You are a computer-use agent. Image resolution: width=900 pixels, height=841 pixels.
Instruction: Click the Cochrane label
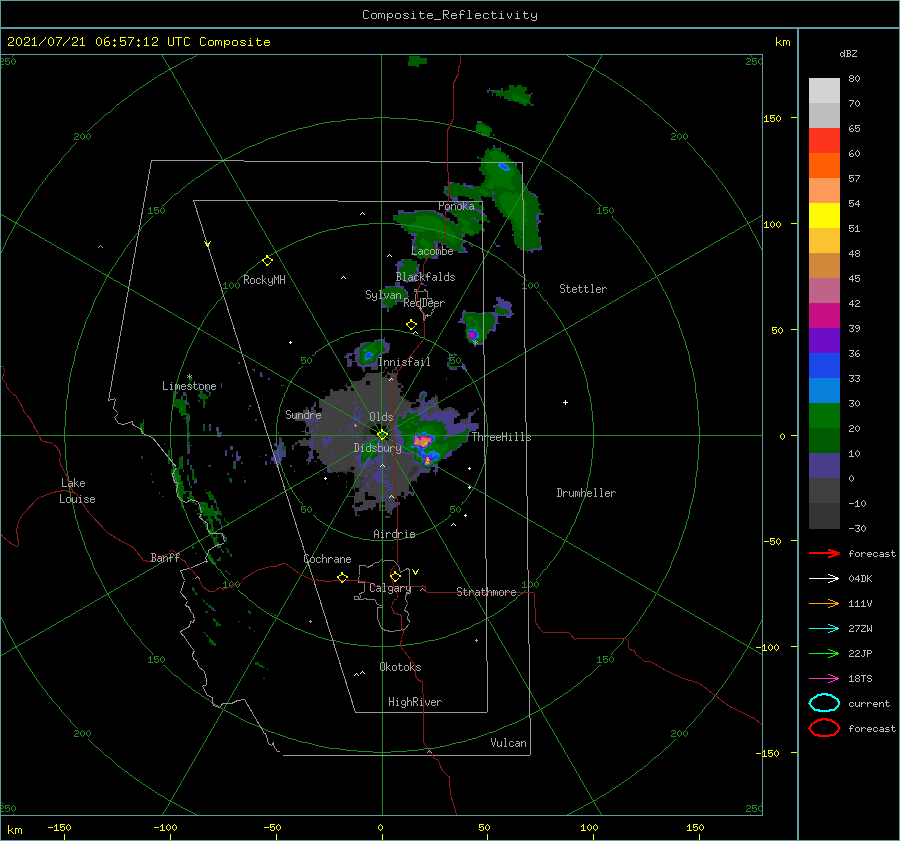pos(327,559)
